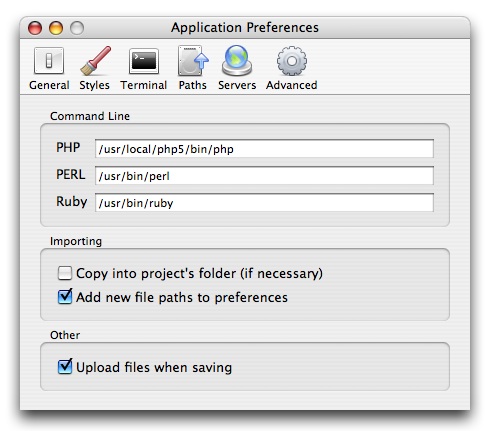Uncheck Add new file paths checkbox
The height and width of the screenshot is (431, 487).
(x=65, y=296)
